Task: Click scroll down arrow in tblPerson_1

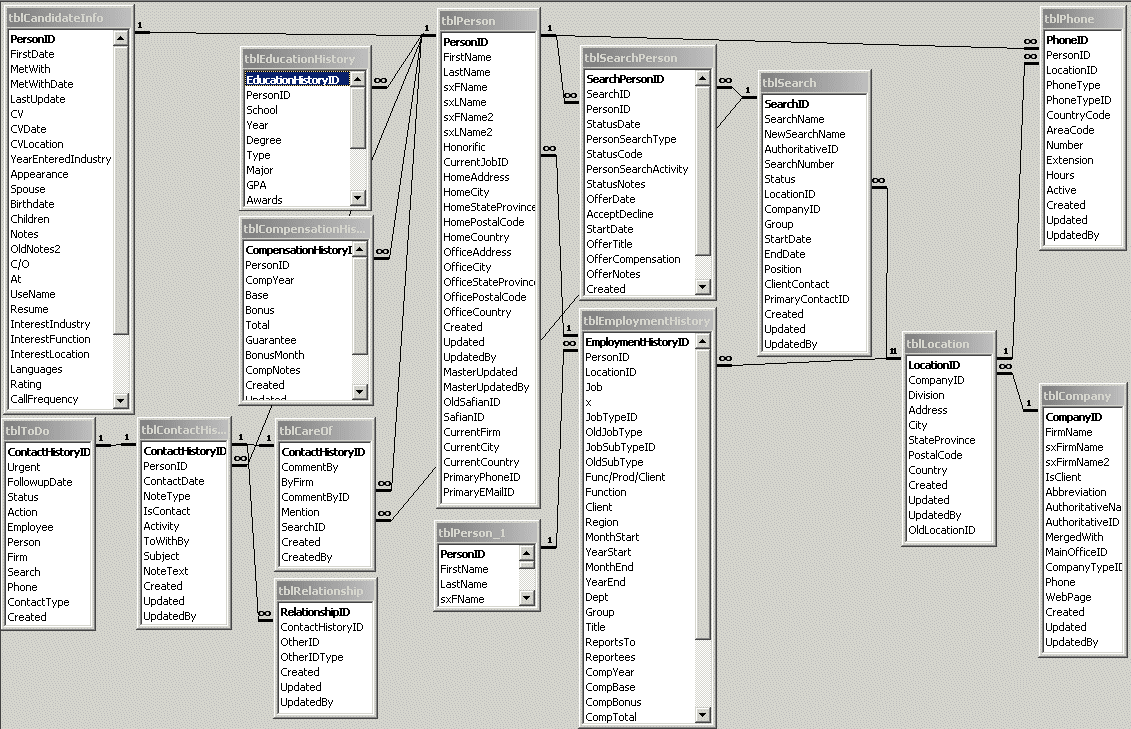Action: [x=527, y=598]
